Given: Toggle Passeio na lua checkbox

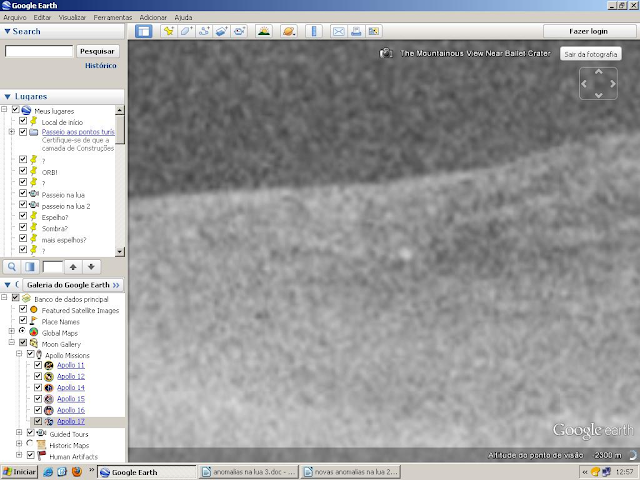Looking at the screenshot, I should (x=23, y=193).
